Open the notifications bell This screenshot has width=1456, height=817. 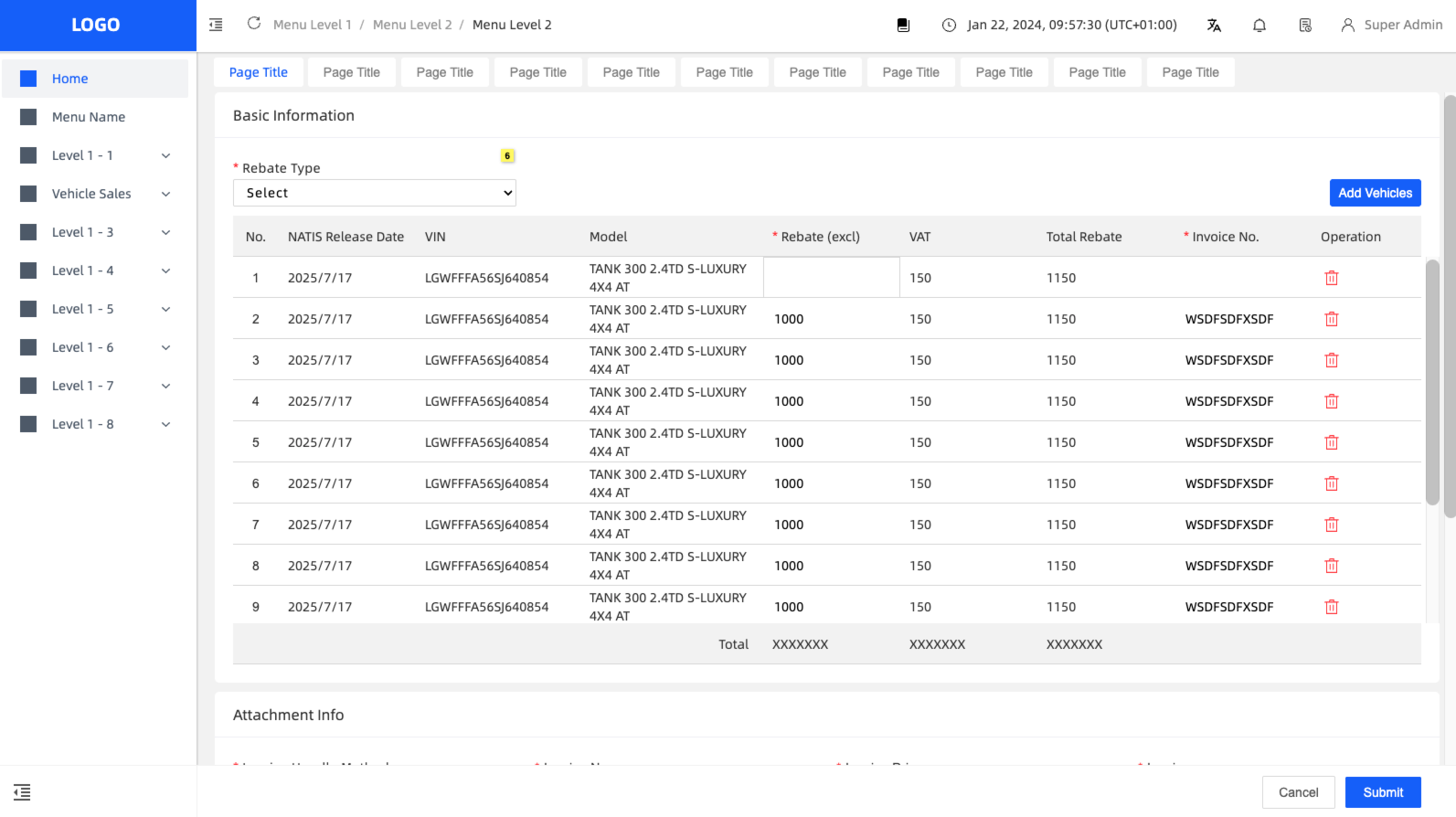[x=1259, y=26]
